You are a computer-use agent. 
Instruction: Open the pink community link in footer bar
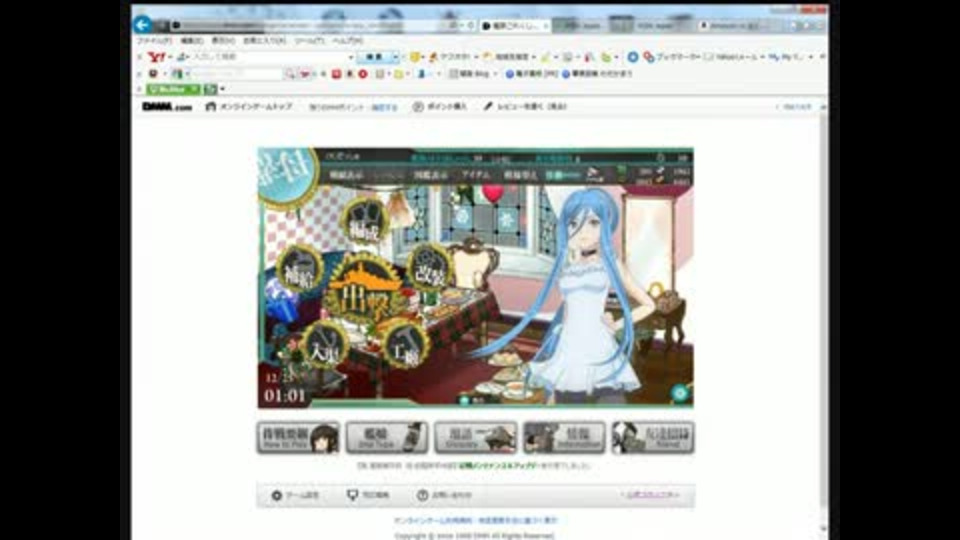coord(651,495)
